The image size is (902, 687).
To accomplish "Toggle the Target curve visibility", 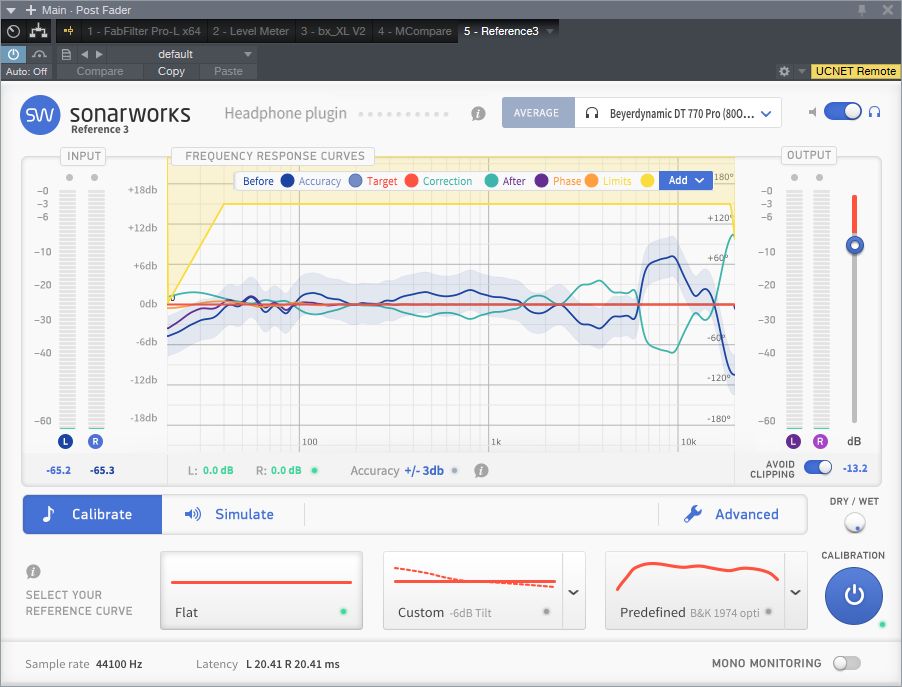I will (x=411, y=181).
